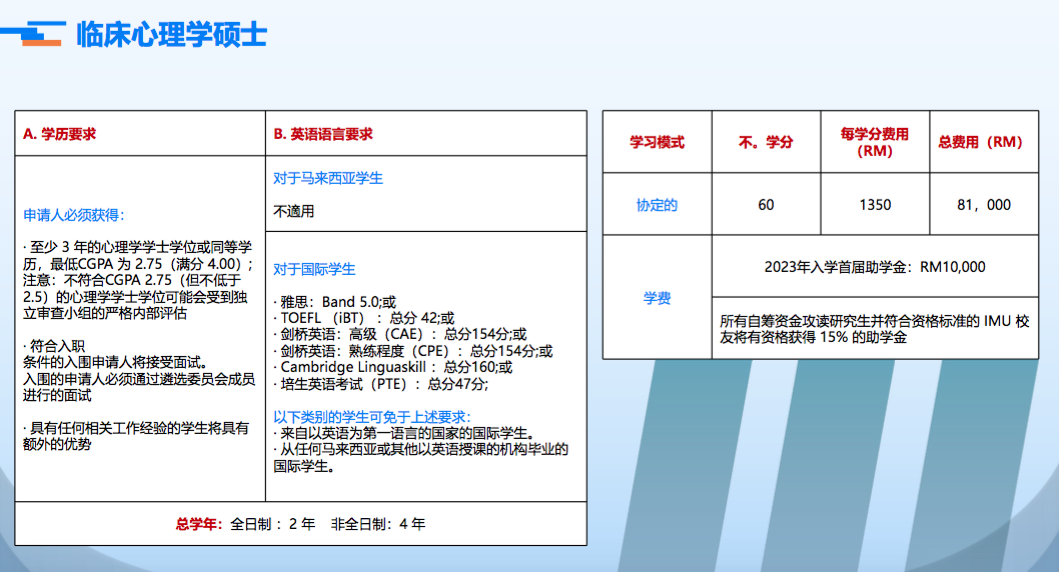Viewport: 1059px width, 572px height.
Task: Click the 2023年入学首届助学金 RM10,000 cell
Action: coord(875,266)
